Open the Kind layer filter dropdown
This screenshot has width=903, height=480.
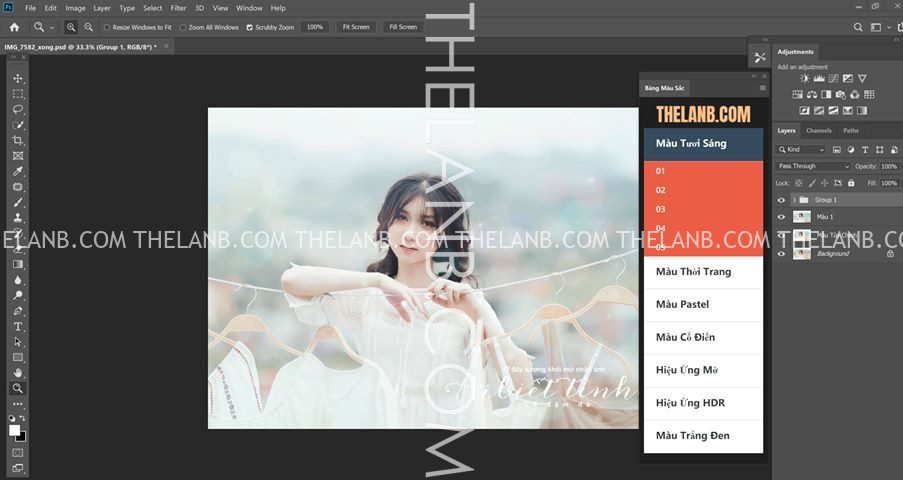click(x=805, y=150)
